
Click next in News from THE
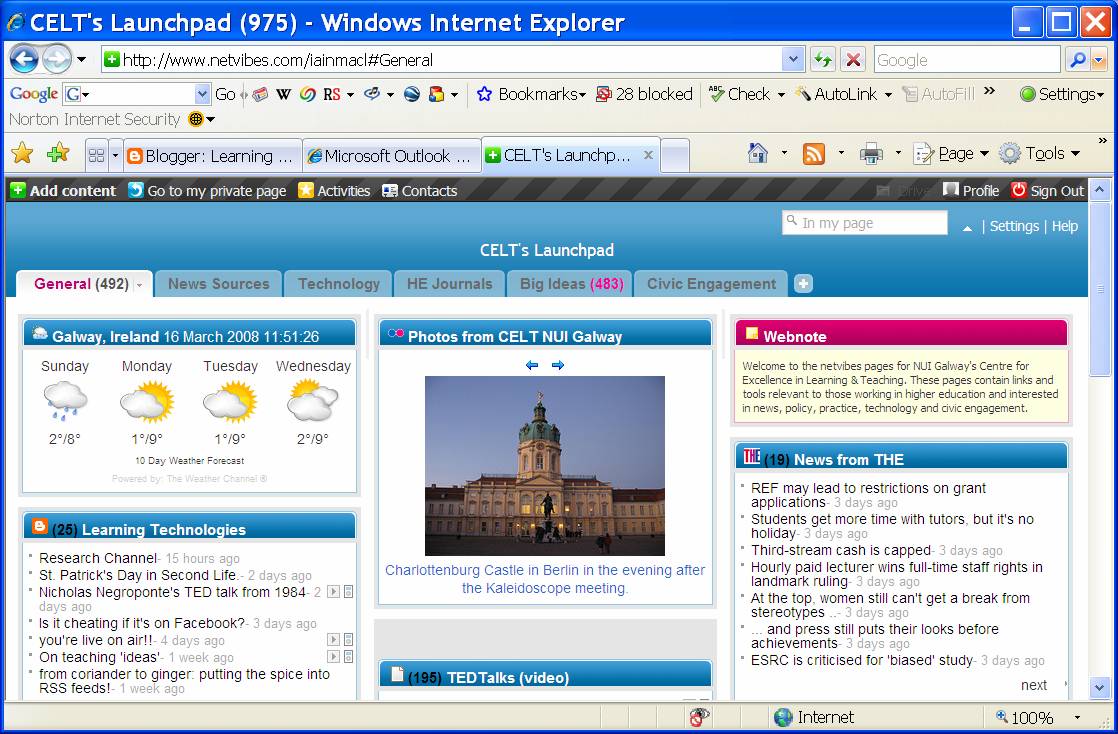(x=1034, y=685)
